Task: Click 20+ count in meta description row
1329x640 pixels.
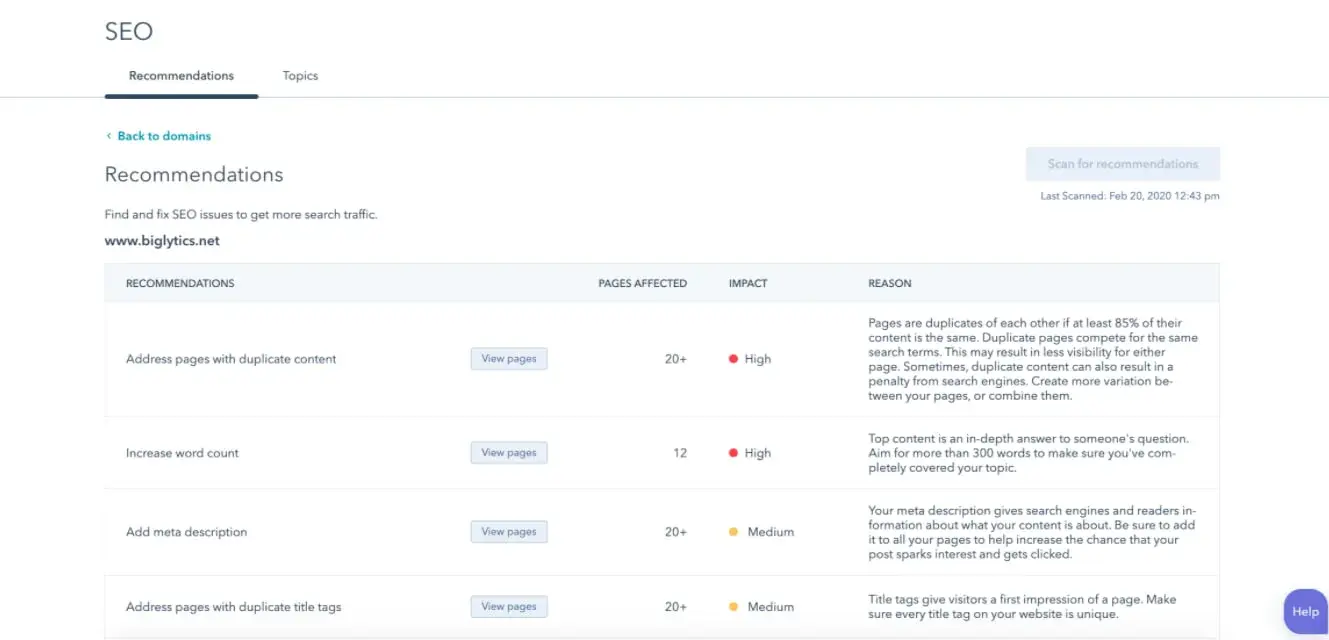Action: tap(676, 532)
